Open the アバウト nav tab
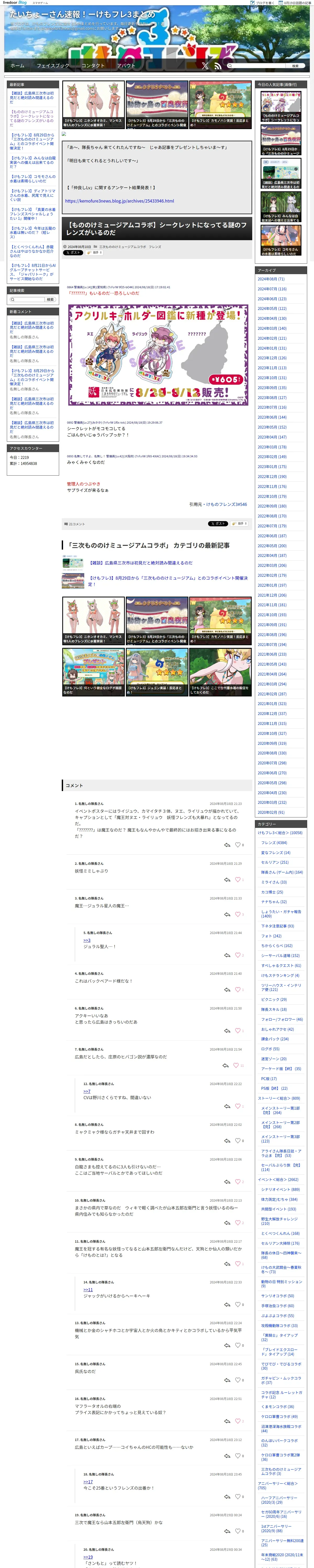This screenshot has width=314, height=1568. [126, 66]
